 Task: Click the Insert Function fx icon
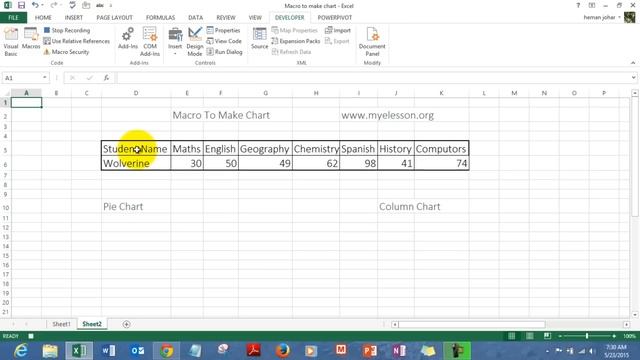(x=106, y=78)
